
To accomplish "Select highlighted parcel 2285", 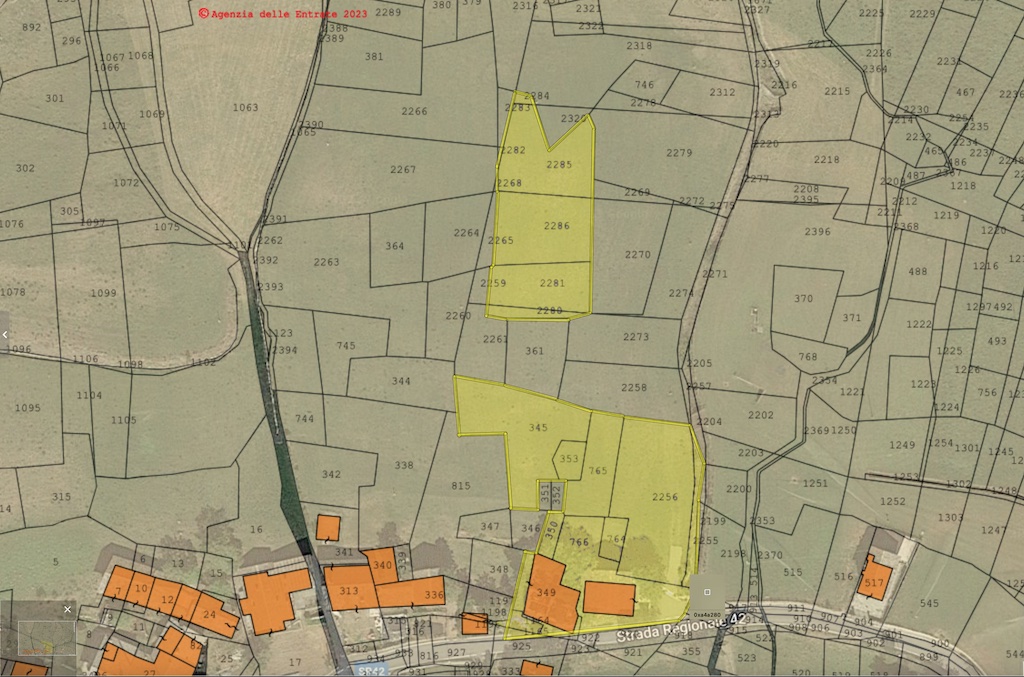I will click(560, 164).
